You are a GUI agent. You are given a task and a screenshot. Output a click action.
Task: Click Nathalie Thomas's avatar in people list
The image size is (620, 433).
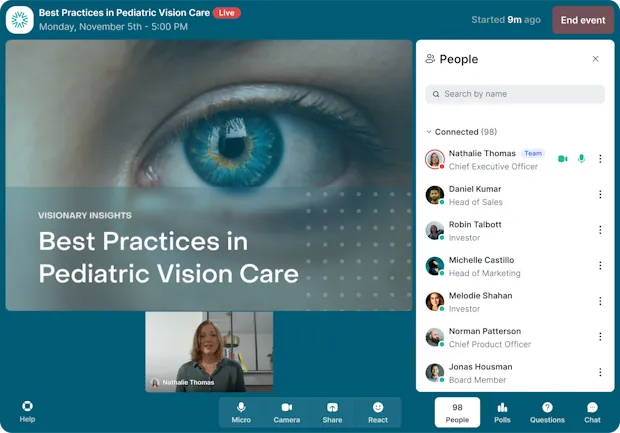point(435,159)
